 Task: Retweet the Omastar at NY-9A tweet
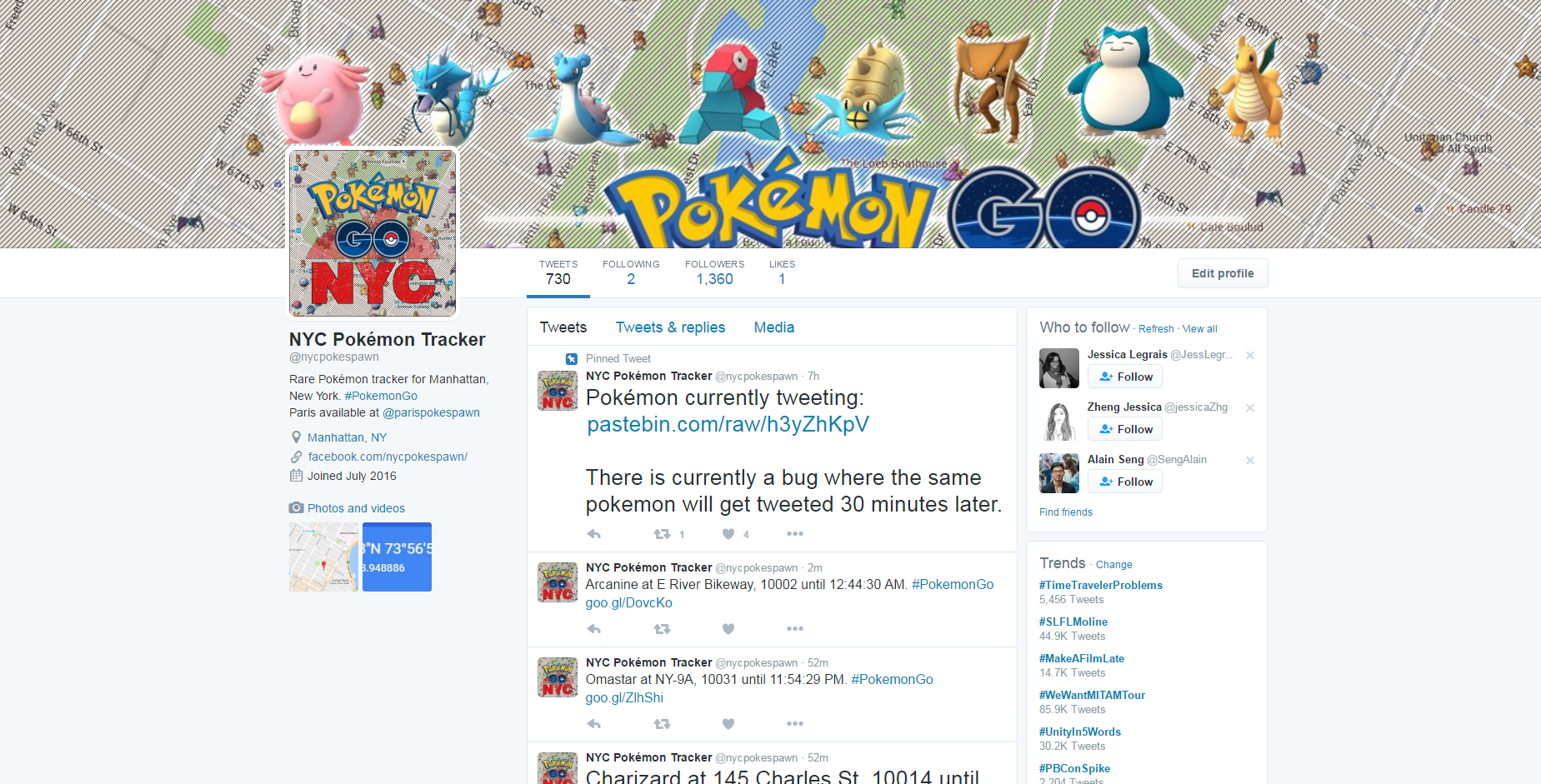(663, 724)
